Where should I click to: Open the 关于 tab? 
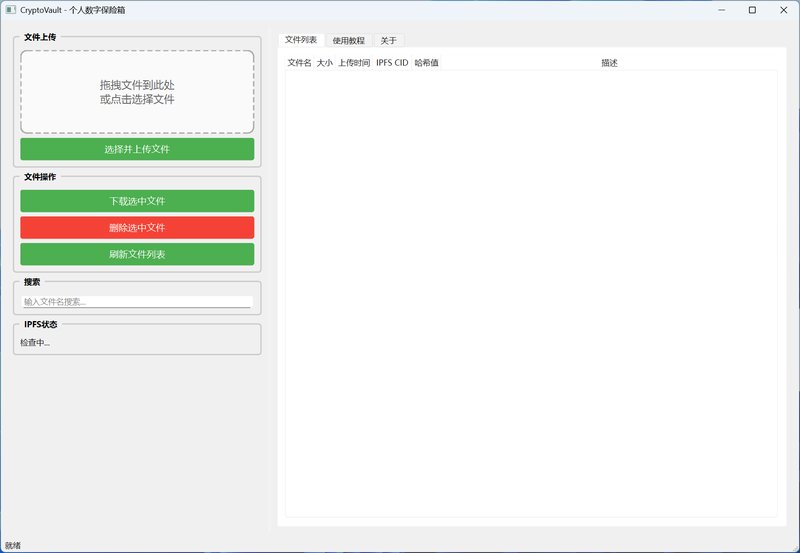click(x=388, y=40)
